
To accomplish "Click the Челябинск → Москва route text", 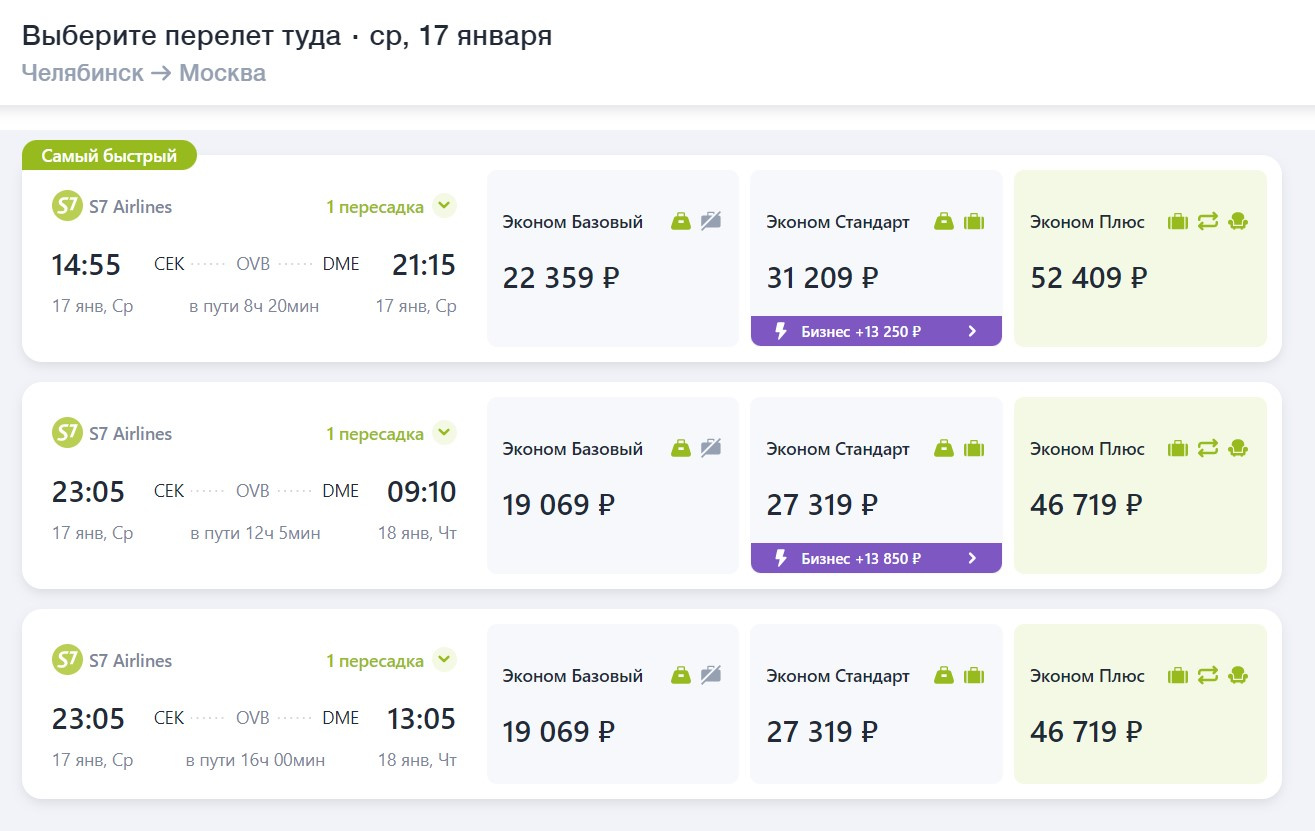I will tap(144, 73).
